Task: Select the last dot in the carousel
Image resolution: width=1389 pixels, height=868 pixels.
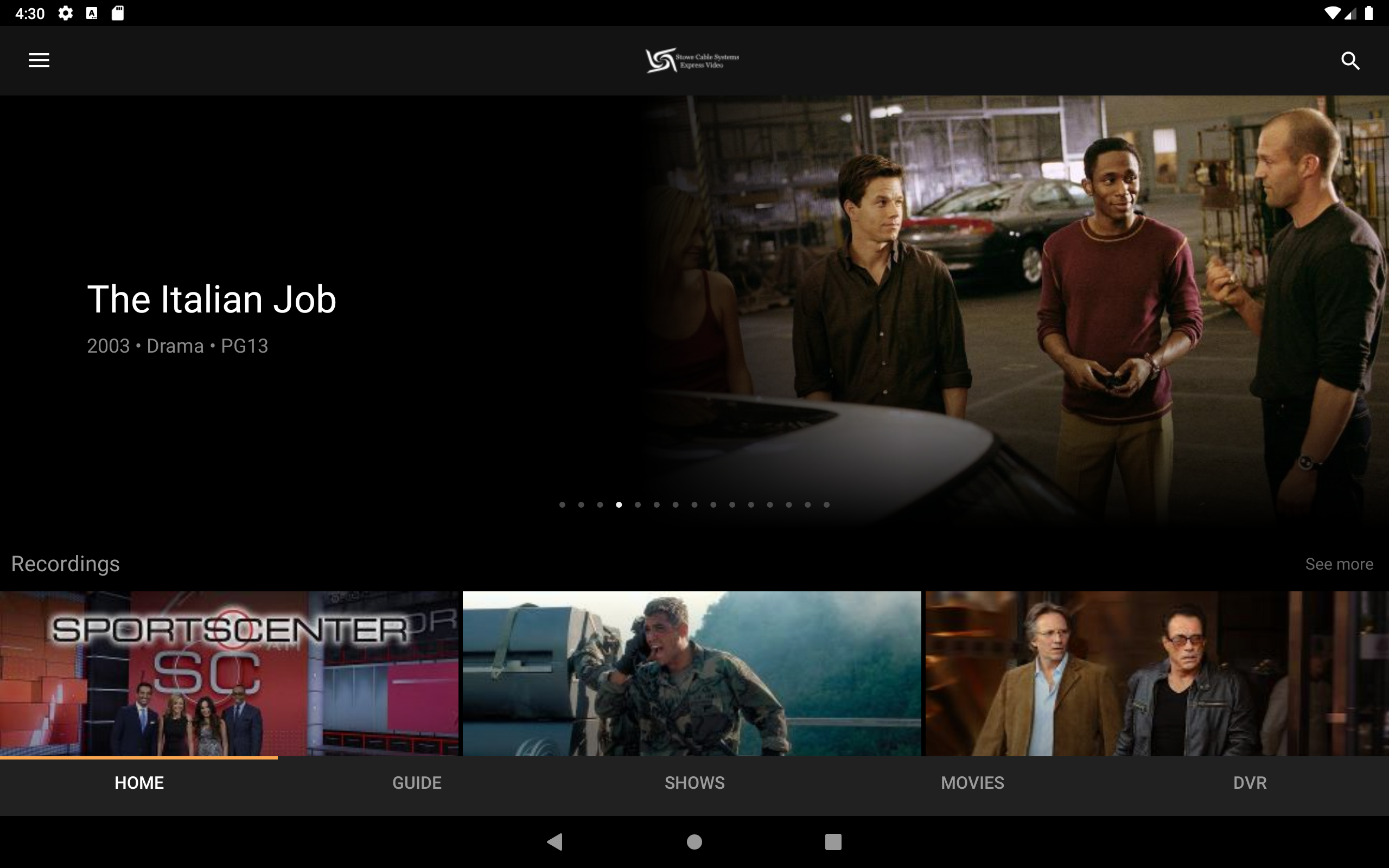Action: (x=825, y=505)
